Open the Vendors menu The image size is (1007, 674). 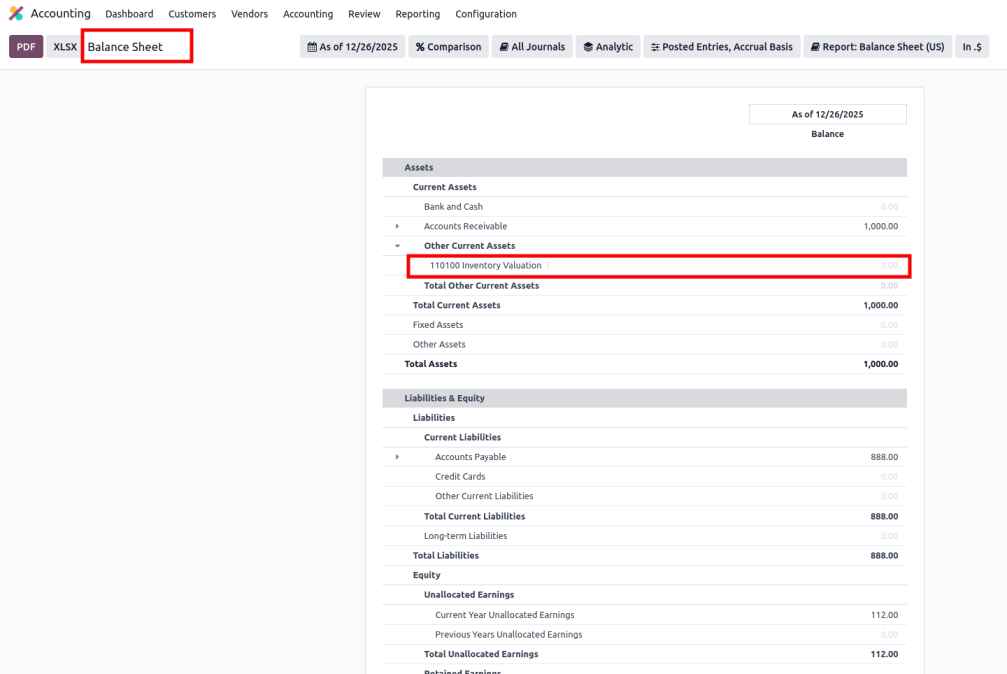click(249, 14)
